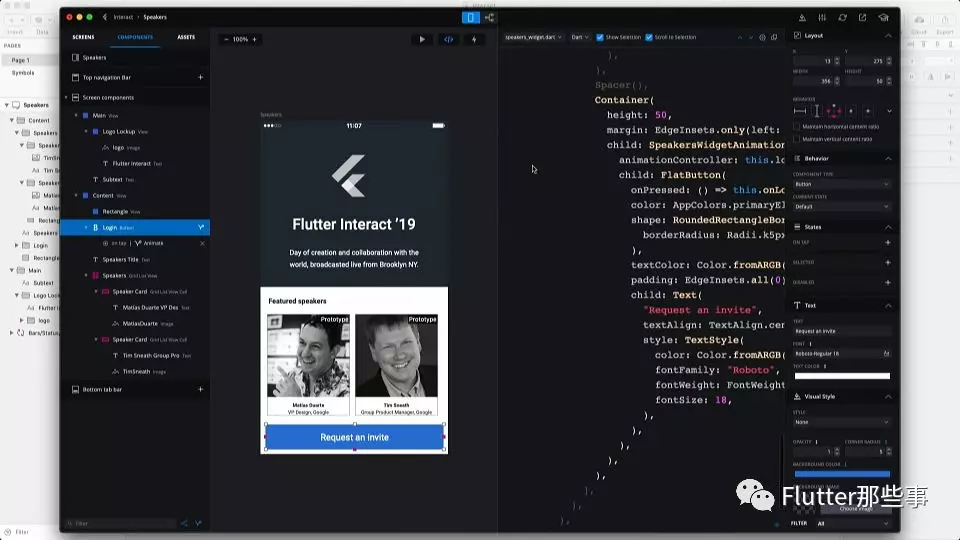Screen dimensions: 960x540
Task: Add component to Top navigation Bar
Action: point(200,77)
